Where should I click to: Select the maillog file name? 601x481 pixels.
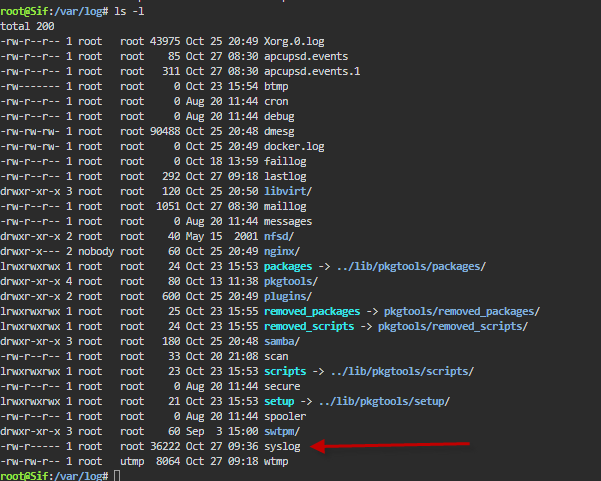[285, 206]
